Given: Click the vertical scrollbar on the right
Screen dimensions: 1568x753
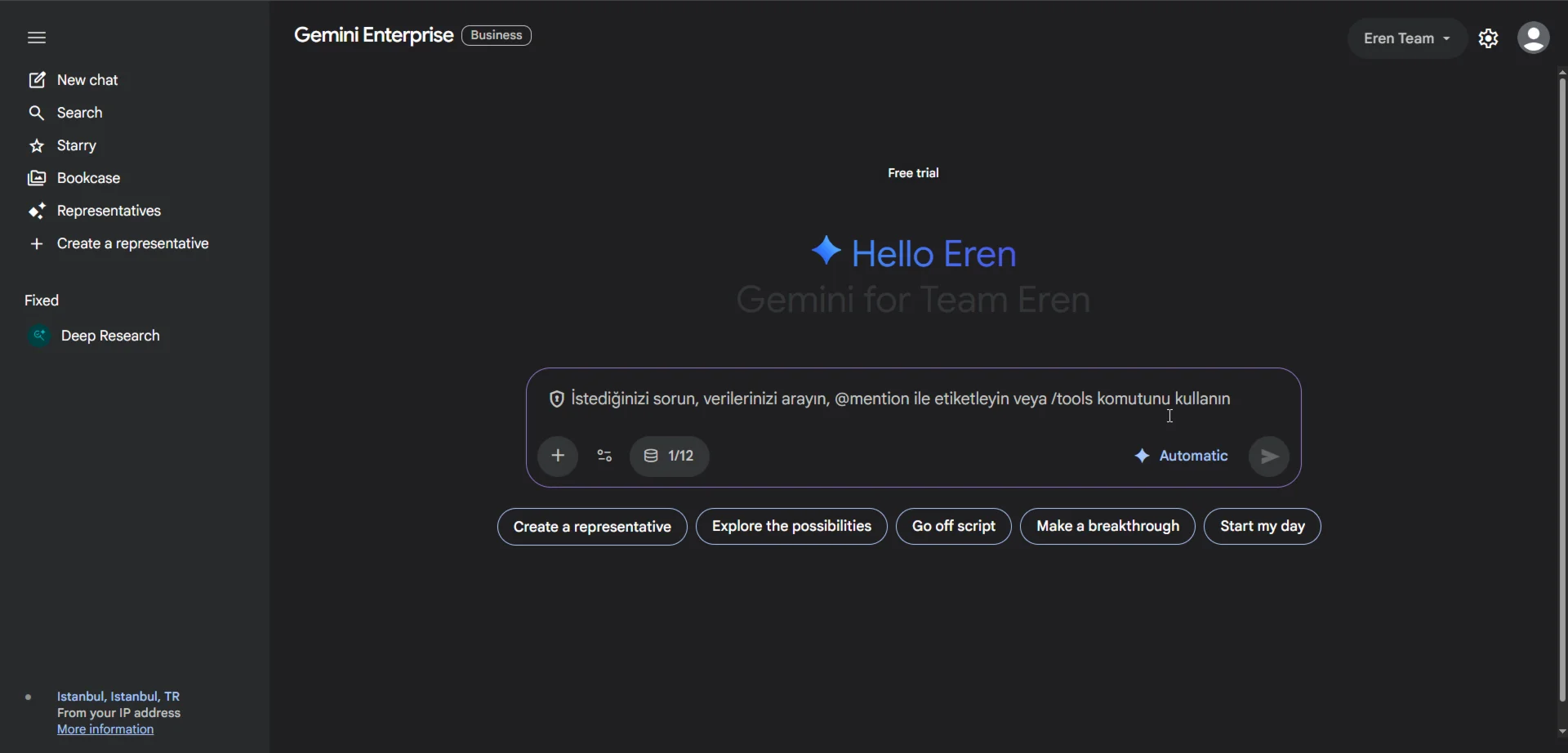Looking at the screenshot, I should point(1562,390).
